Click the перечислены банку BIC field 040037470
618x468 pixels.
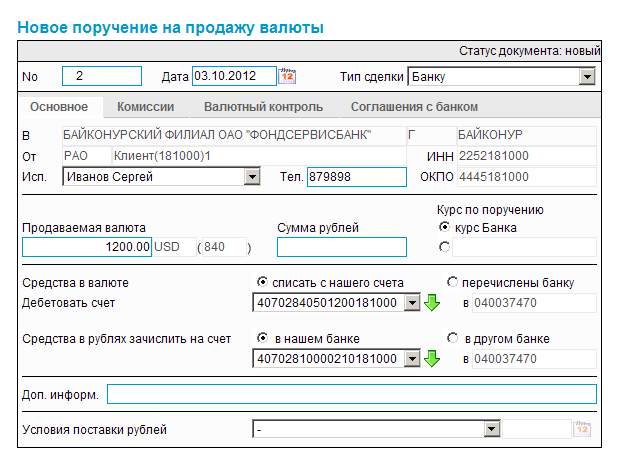tap(534, 303)
